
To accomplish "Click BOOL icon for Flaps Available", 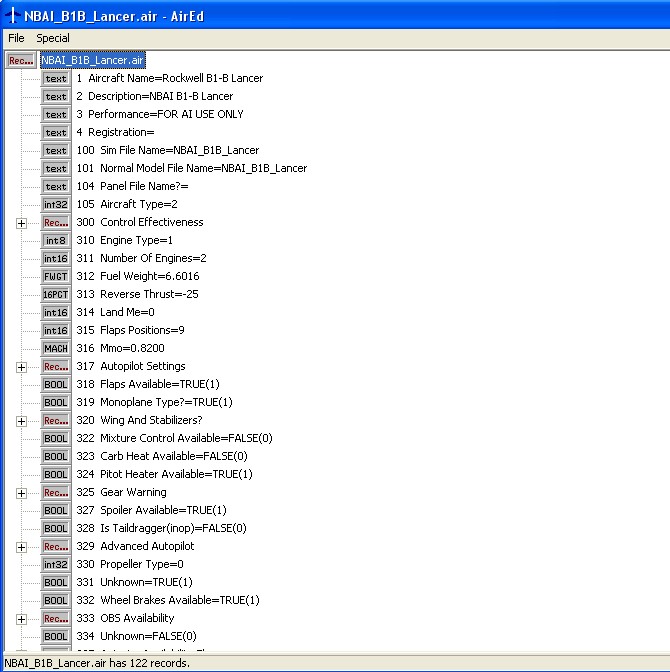I will click(x=56, y=384).
